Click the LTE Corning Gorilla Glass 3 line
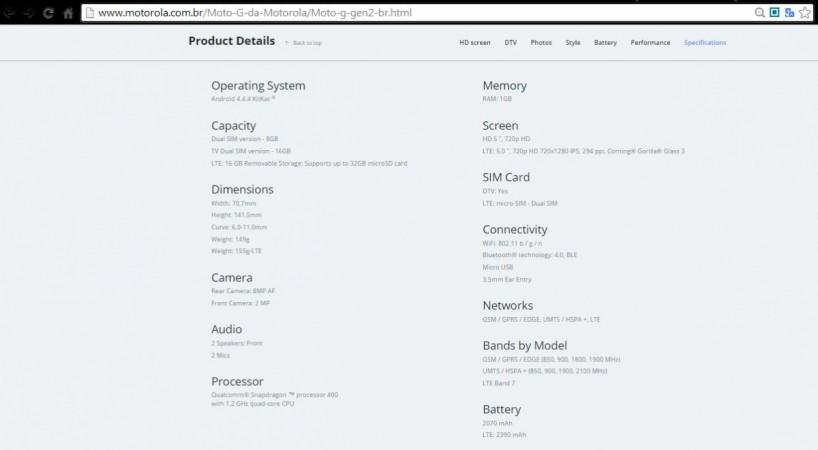Image resolution: width=818 pixels, height=450 pixels. pos(584,151)
